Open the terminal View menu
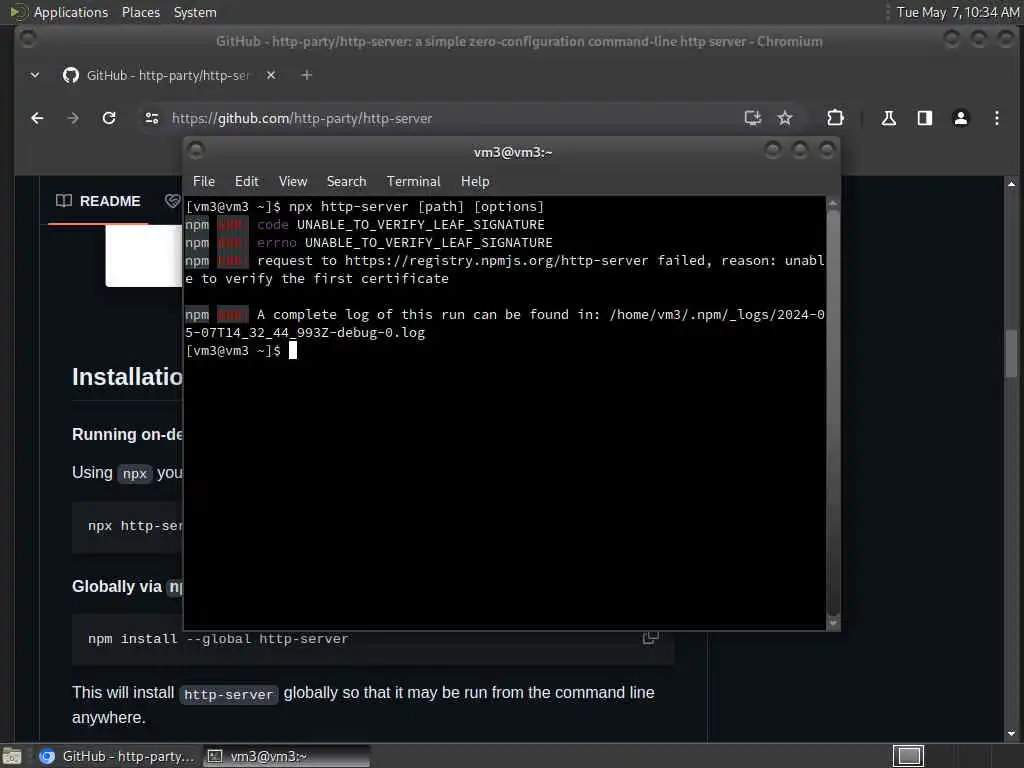Screen dimensions: 1024x768 [x=293, y=182]
